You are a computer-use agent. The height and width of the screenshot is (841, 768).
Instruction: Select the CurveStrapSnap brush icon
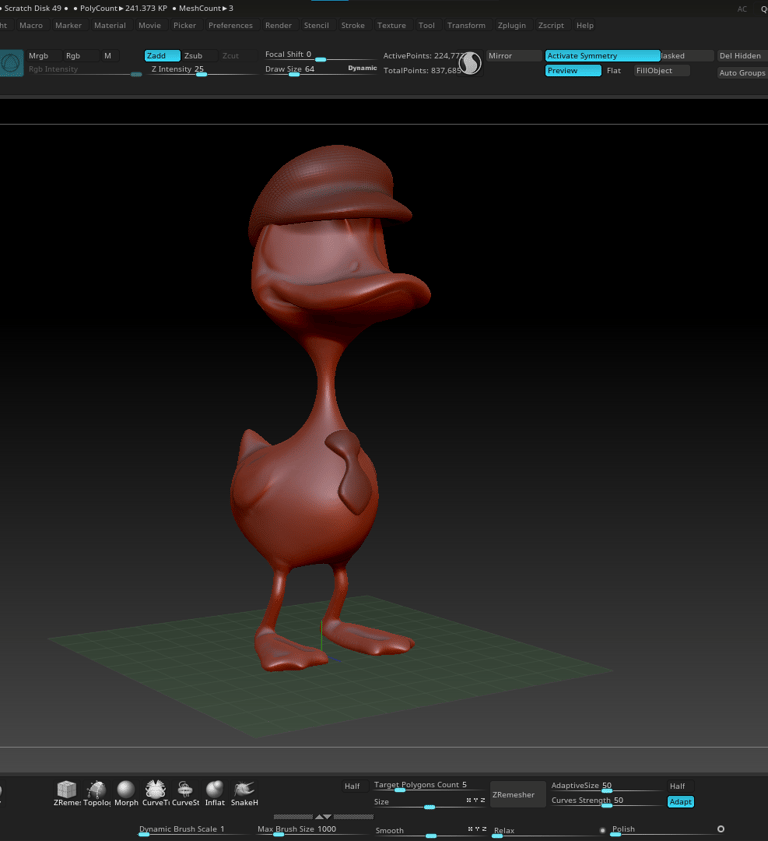pyautogui.click(x=185, y=793)
